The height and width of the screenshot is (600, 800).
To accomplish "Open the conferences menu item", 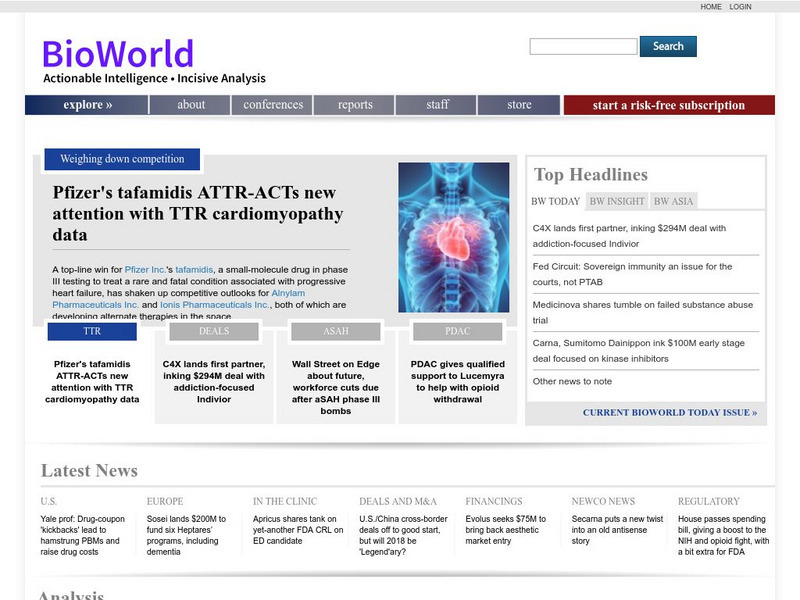I will (x=272, y=104).
